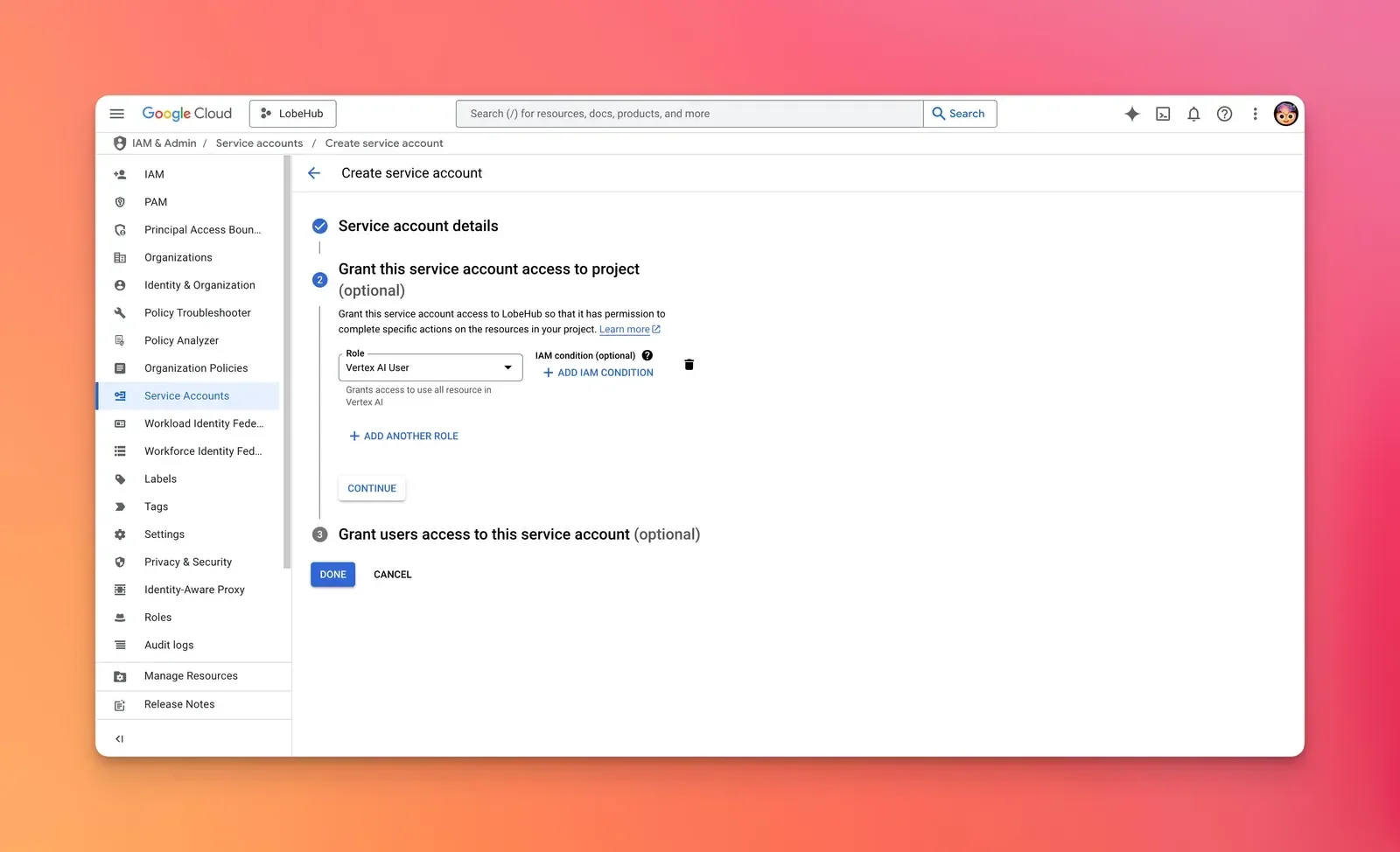Click the IAM sidebar icon
Image resolution: width=1400 pixels, height=852 pixels.
click(x=120, y=174)
